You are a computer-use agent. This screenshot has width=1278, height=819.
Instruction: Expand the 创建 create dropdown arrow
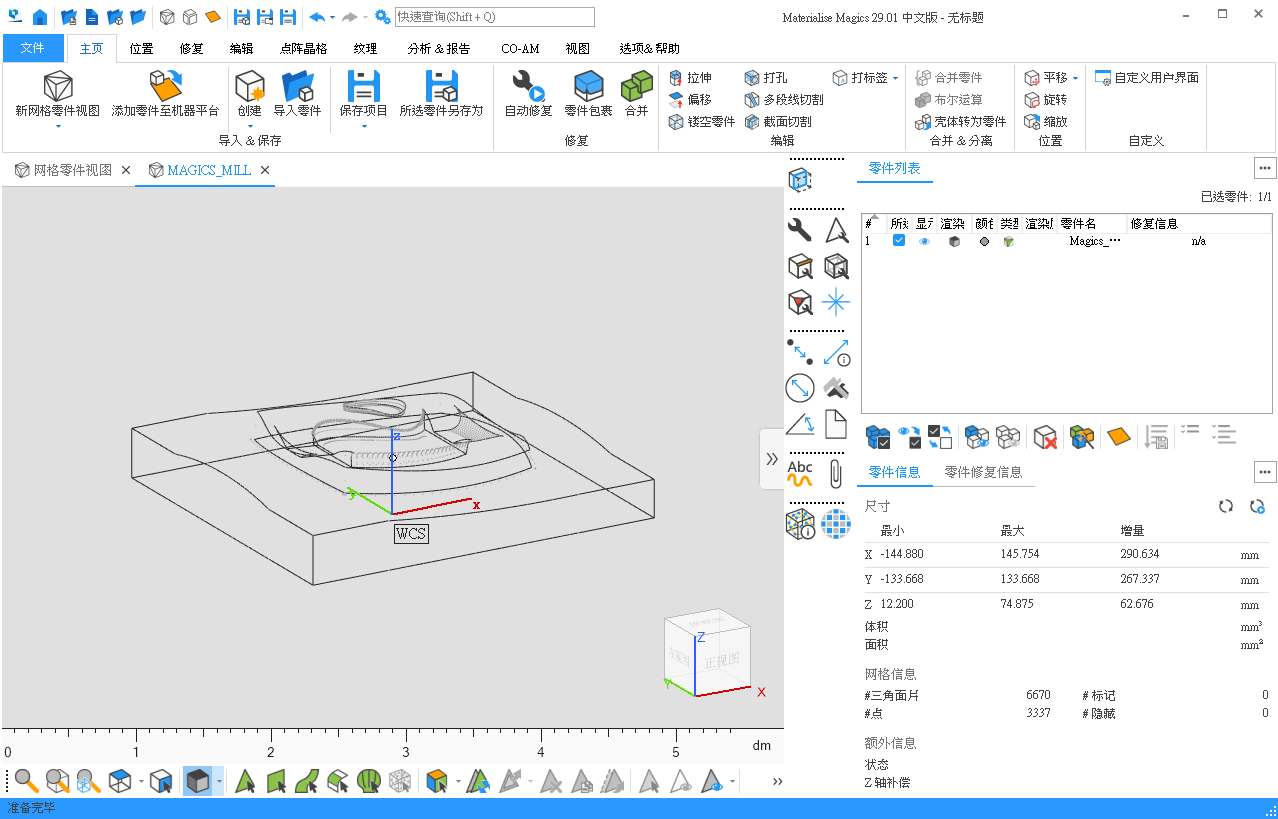click(250, 126)
